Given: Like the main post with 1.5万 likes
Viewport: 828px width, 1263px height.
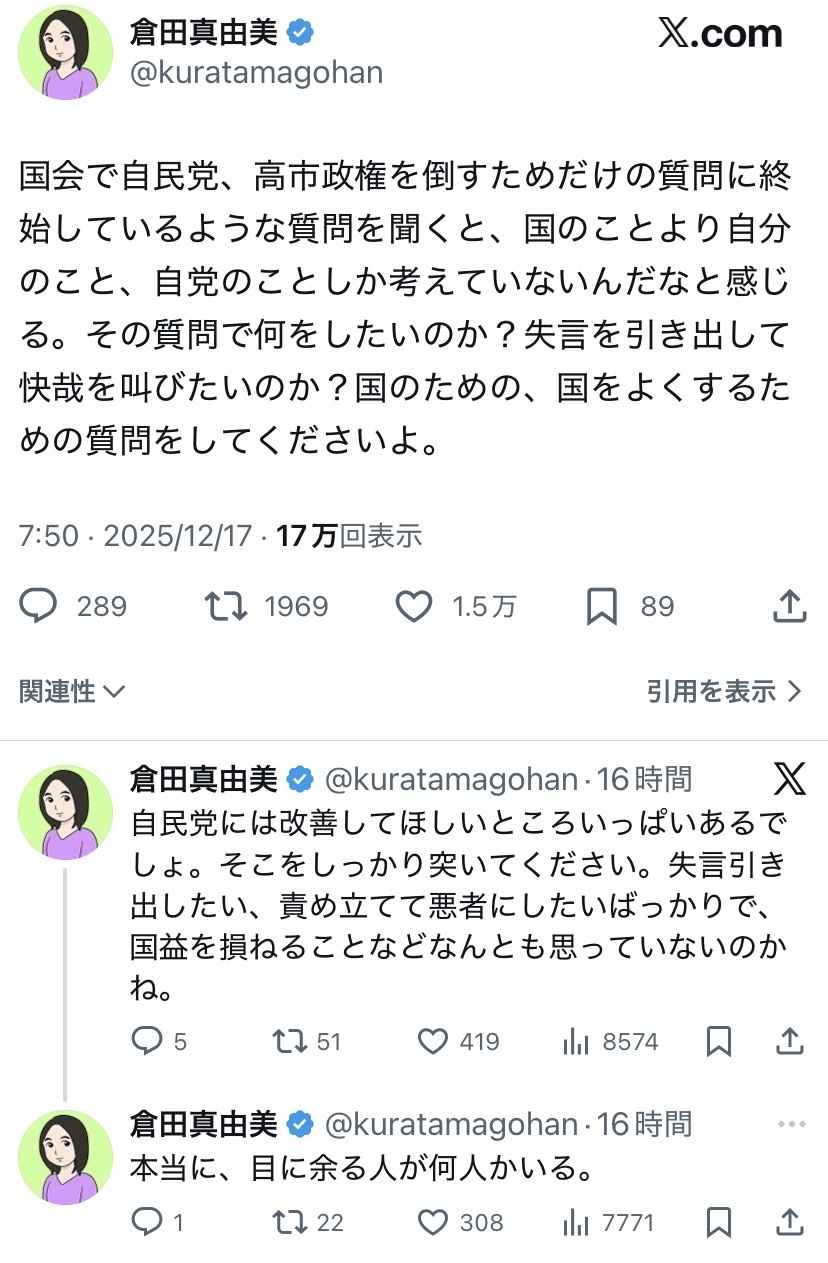Looking at the screenshot, I should [412, 606].
